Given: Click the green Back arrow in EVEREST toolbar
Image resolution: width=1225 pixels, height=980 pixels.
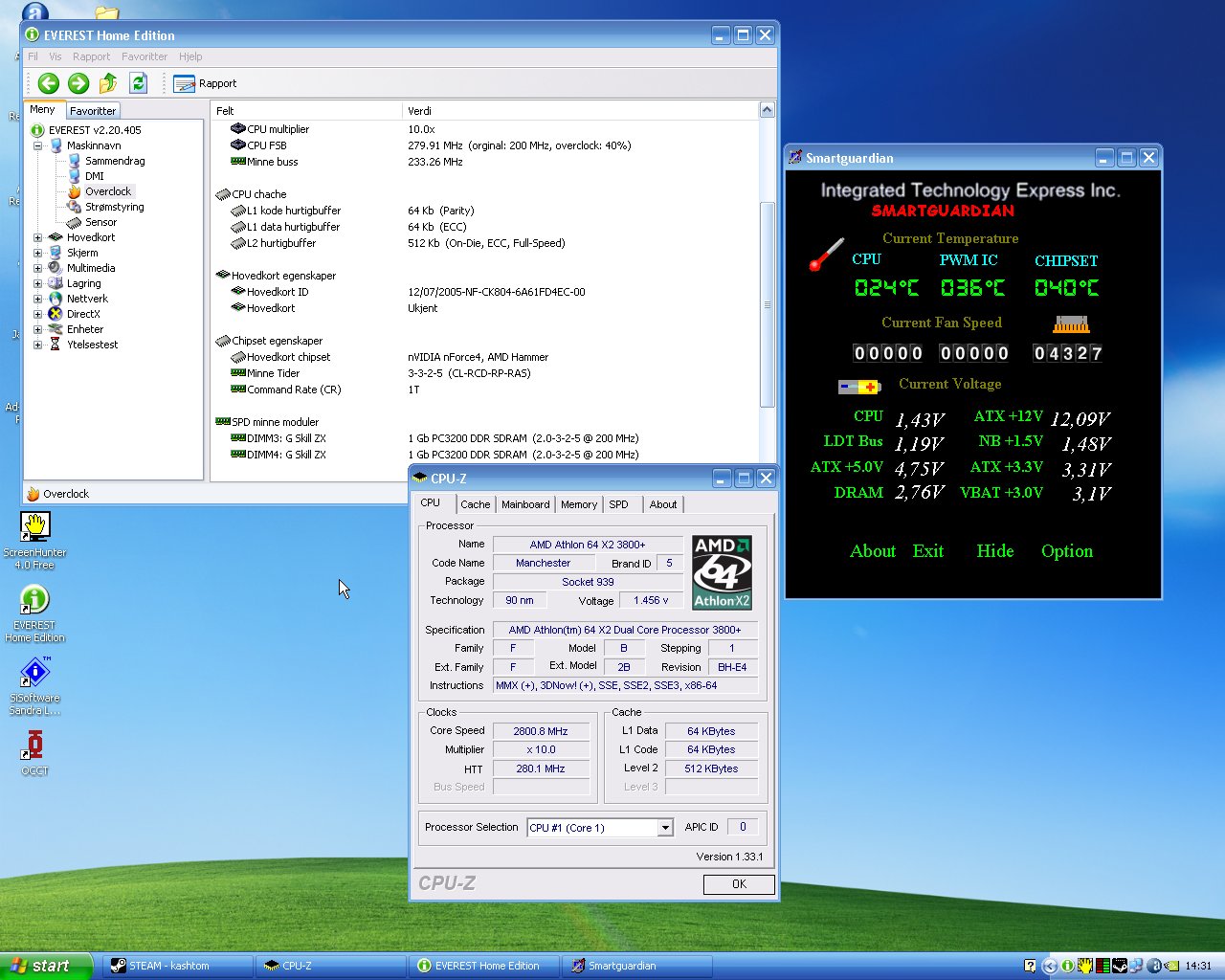Looking at the screenshot, I should (49, 83).
